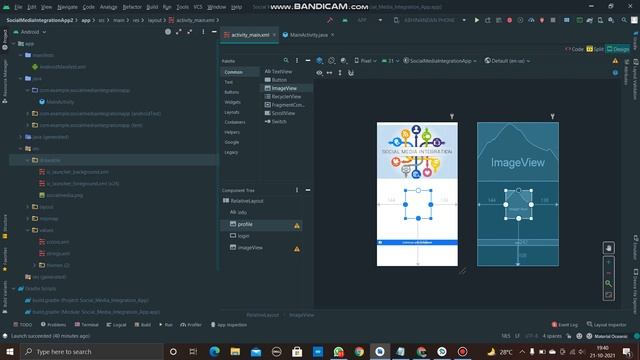Image resolution: width=640 pixels, height=360 pixels.
Task: Open the Navigate menu
Action: tap(67, 7)
